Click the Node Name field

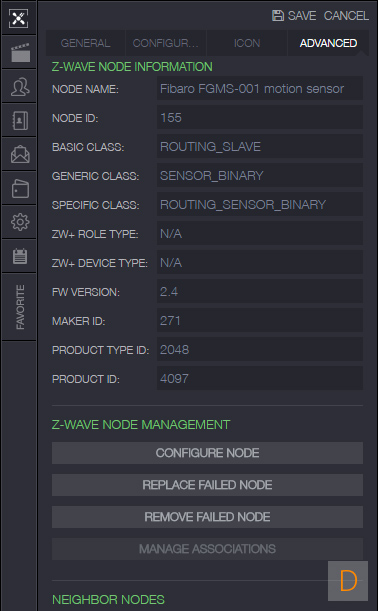[260, 89]
